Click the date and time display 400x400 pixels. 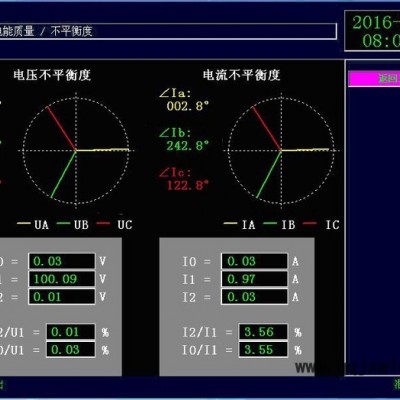(x=372, y=31)
